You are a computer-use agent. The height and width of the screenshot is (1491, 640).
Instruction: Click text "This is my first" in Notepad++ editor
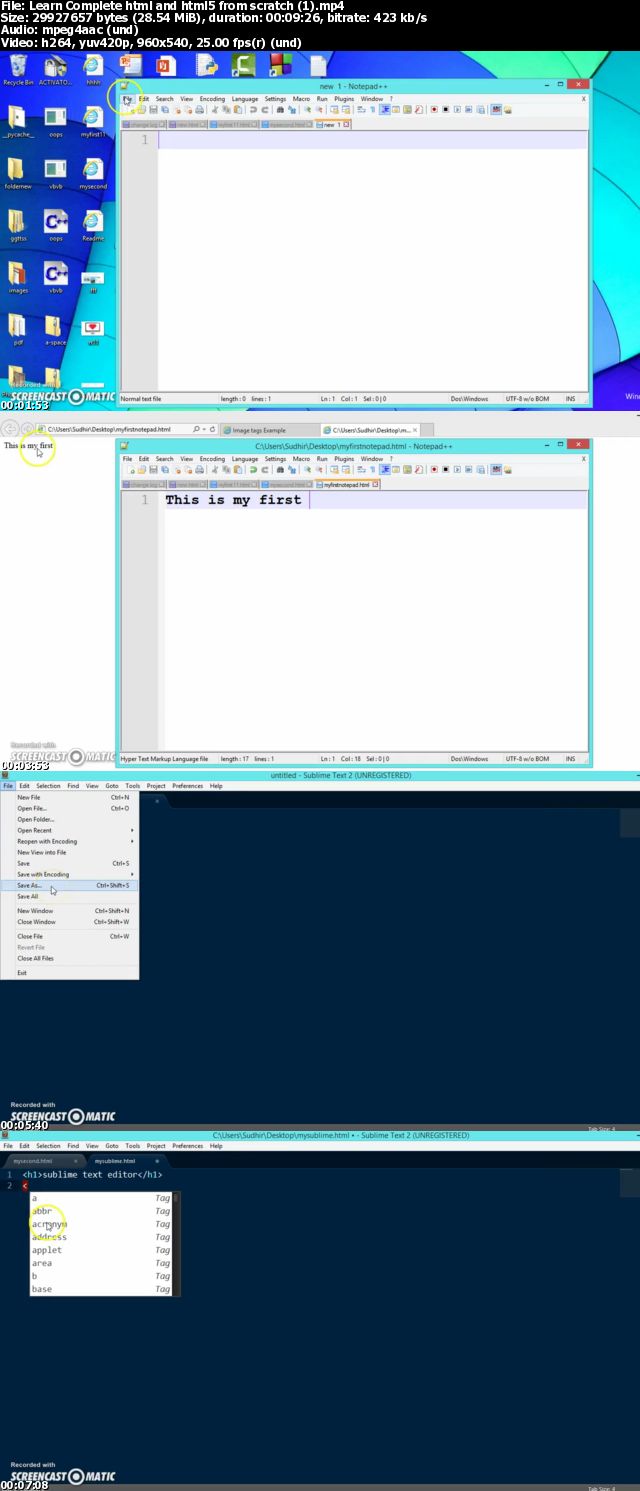tap(233, 500)
